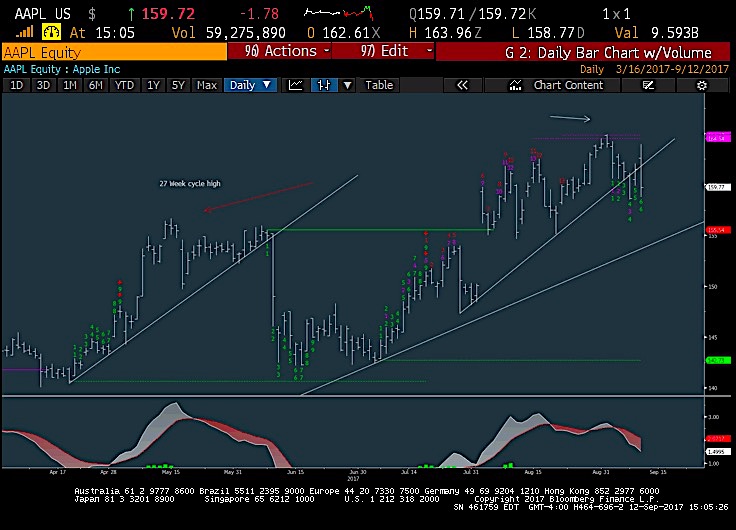Image resolution: width=736 pixels, height=530 pixels.
Task: Click the date range 3/16/2017-9/12/2017
Action: point(672,69)
